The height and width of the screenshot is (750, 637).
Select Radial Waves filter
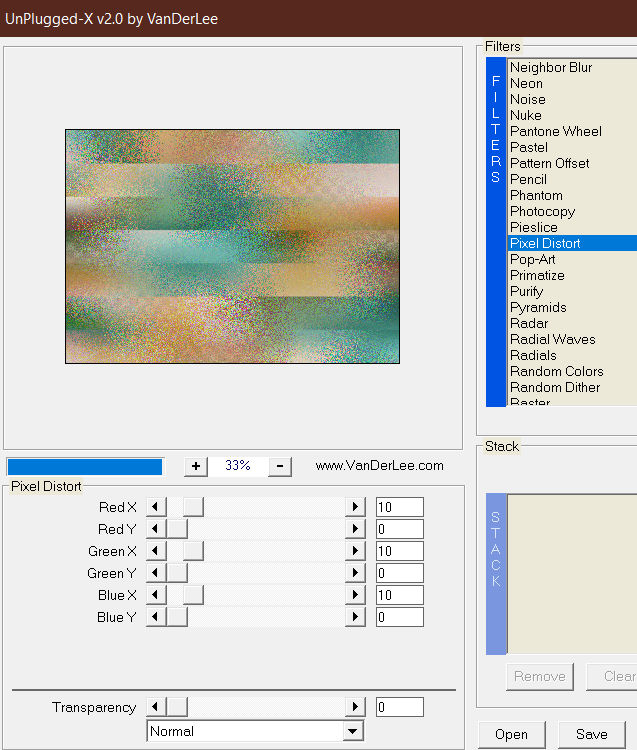(552, 339)
